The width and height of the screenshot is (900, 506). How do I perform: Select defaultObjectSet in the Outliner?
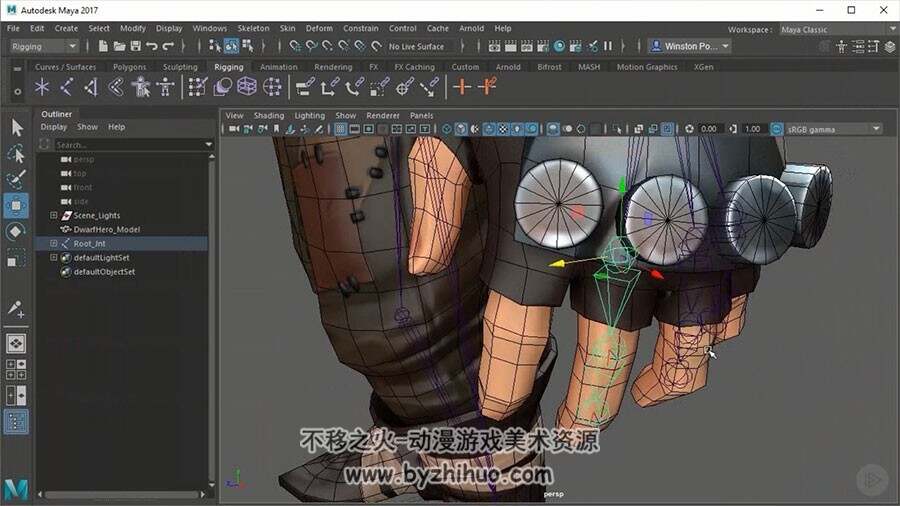coord(104,272)
